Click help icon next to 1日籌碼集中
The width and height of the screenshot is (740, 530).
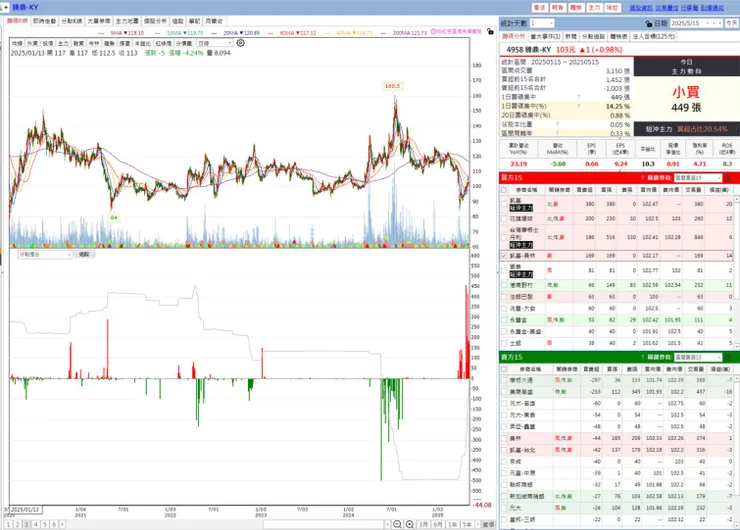579,97
